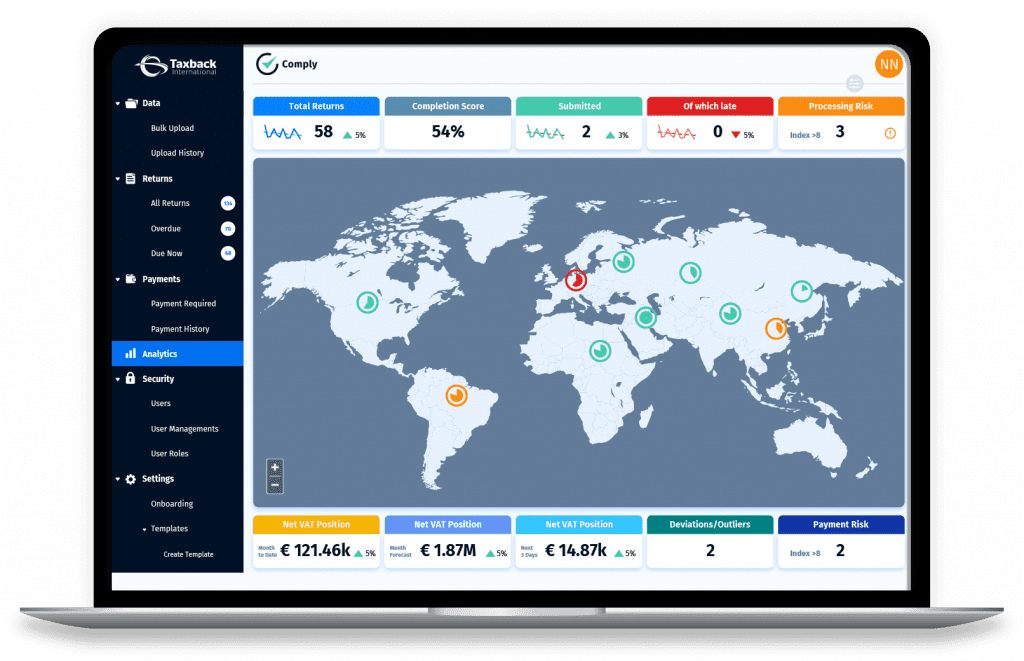The height and width of the screenshot is (661, 1024).
Task: Open User Roles
Action: coord(170,454)
